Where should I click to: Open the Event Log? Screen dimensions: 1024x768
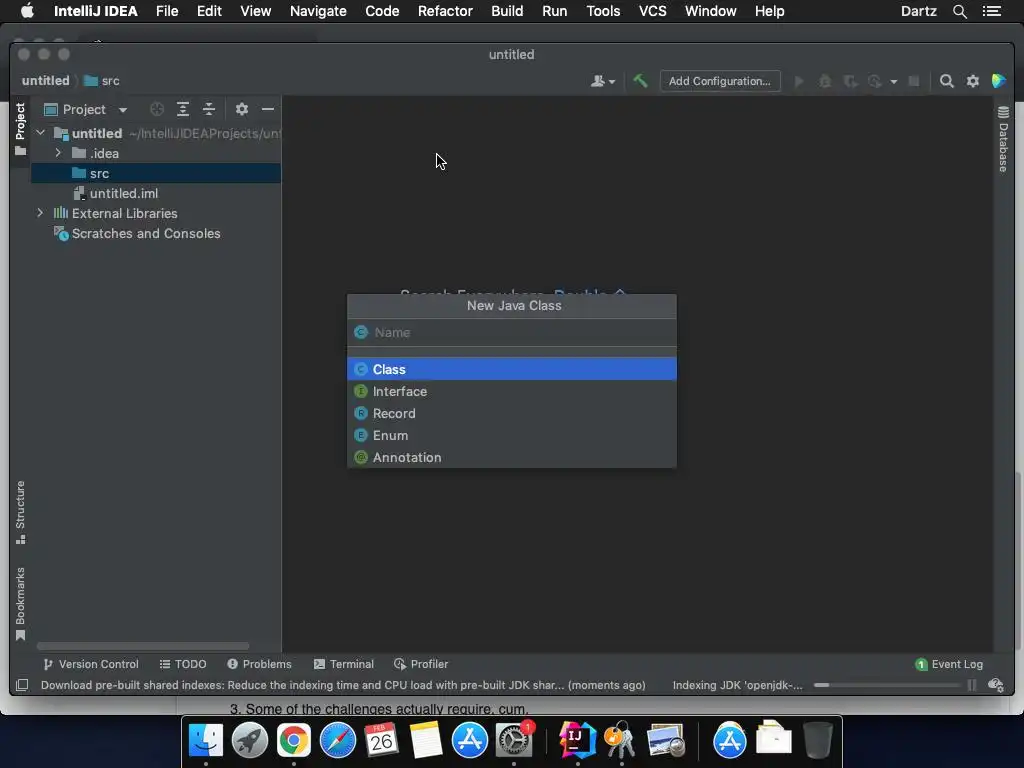click(x=950, y=664)
